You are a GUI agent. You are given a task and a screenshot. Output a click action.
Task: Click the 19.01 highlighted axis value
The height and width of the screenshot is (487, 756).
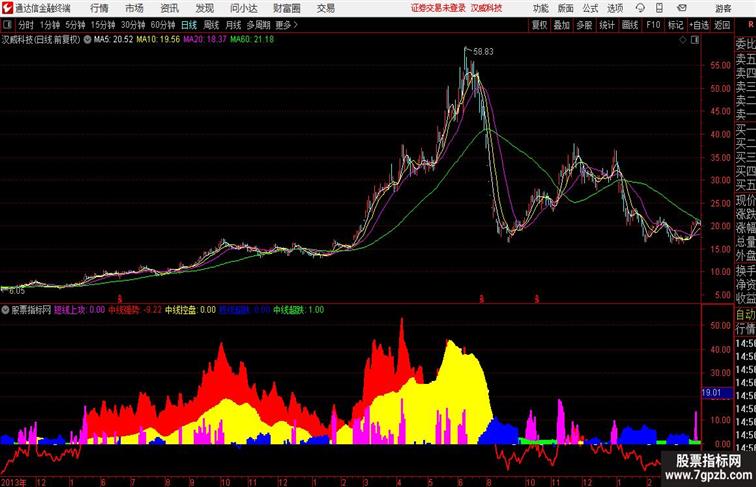click(x=717, y=393)
